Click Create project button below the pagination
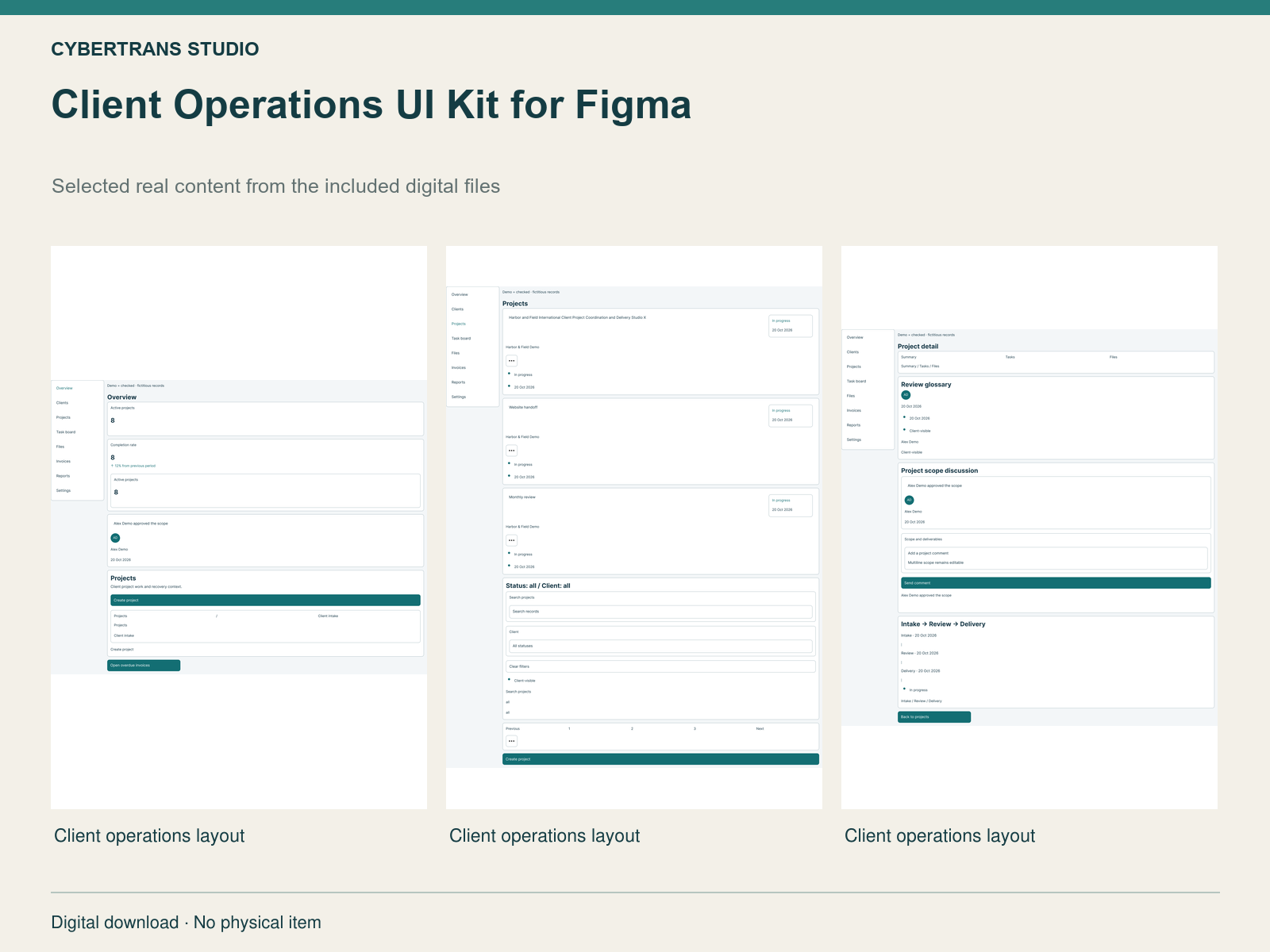 coord(660,759)
